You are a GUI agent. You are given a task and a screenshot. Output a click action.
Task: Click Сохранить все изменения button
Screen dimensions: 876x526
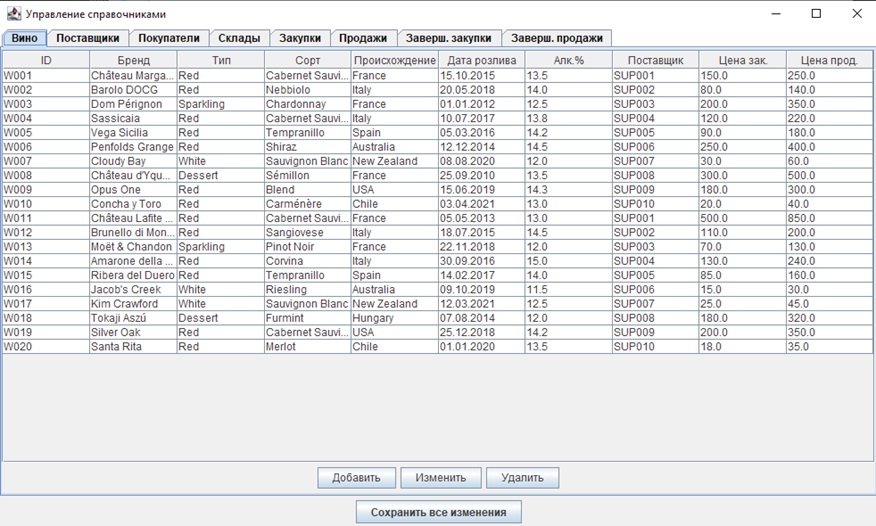(438, 512)
